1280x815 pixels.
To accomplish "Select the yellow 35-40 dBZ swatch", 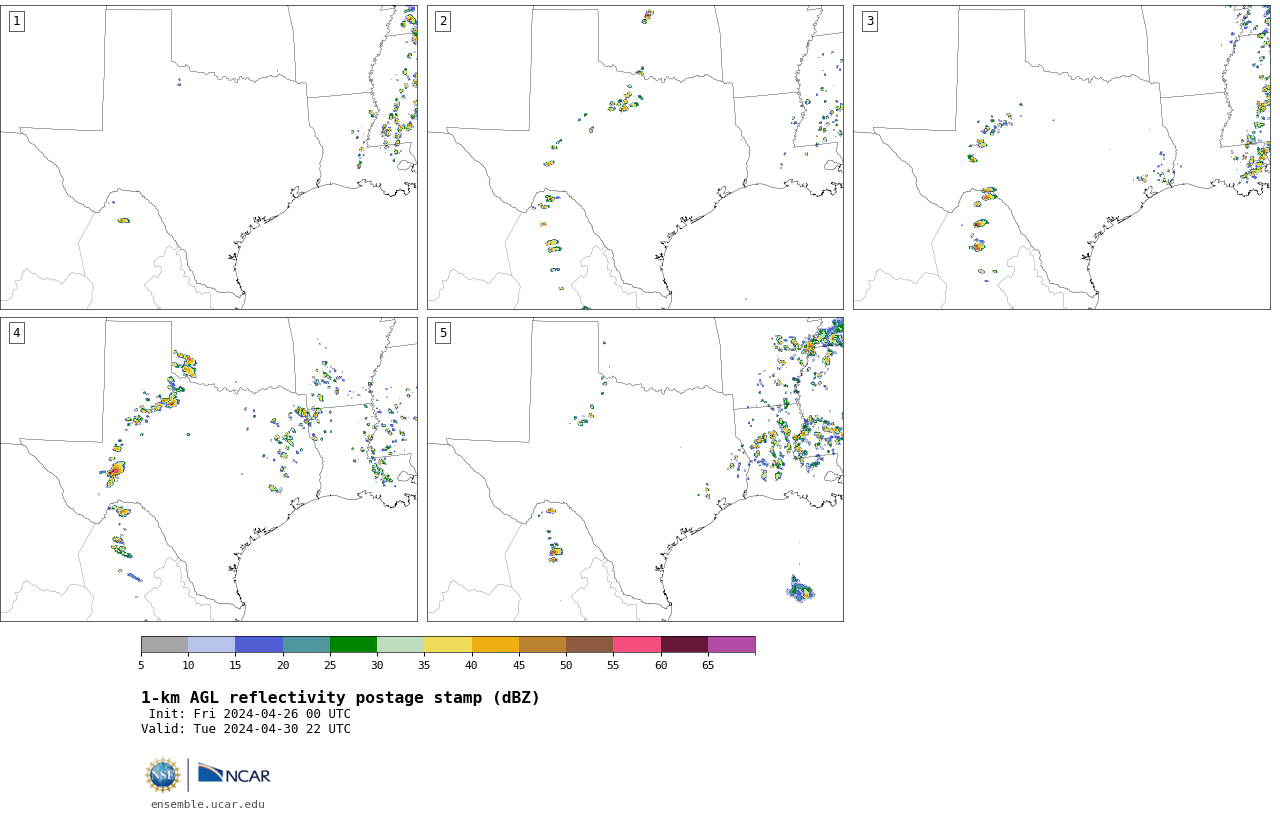I will tap(448, 644).
